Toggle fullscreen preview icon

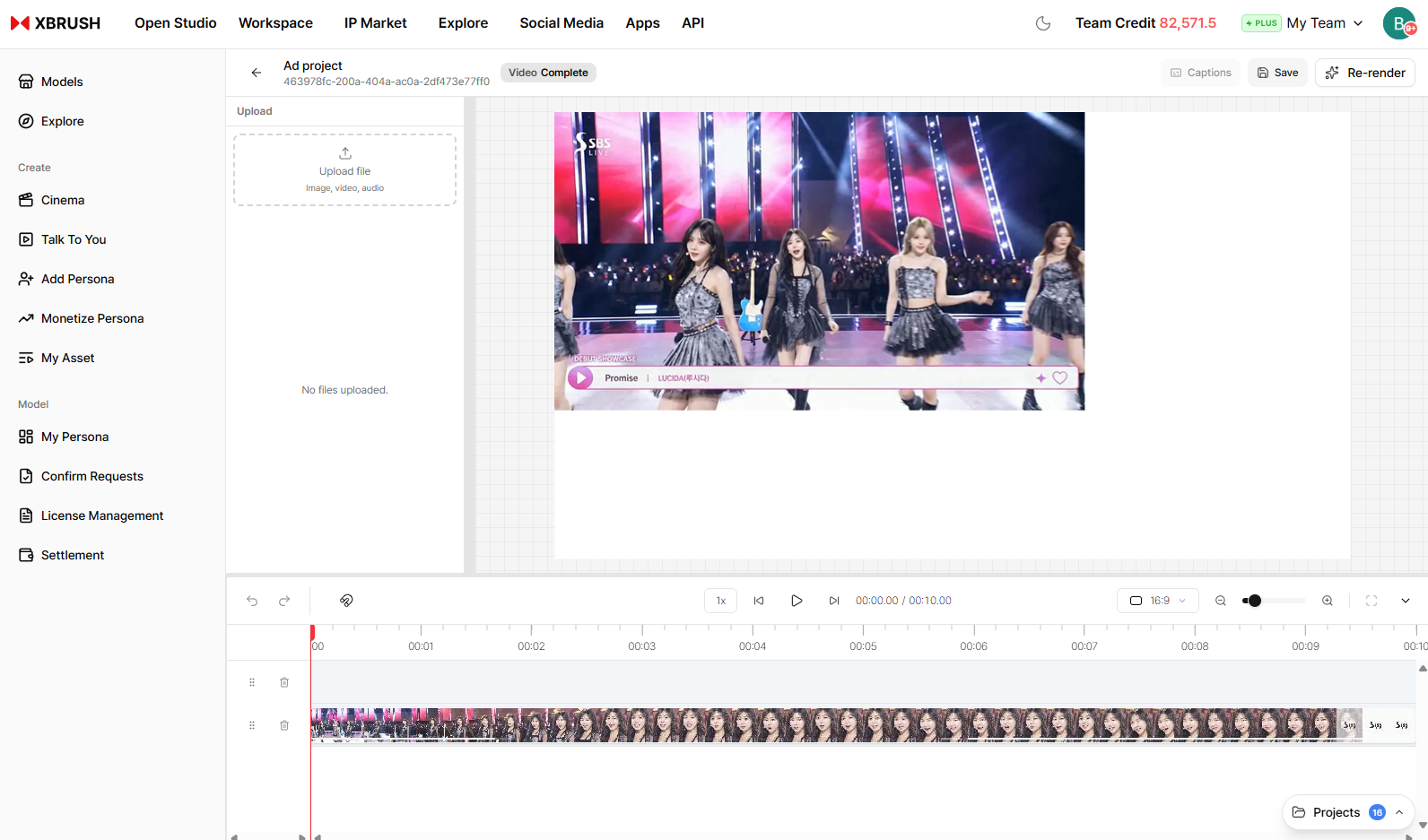click(1371, 601)
